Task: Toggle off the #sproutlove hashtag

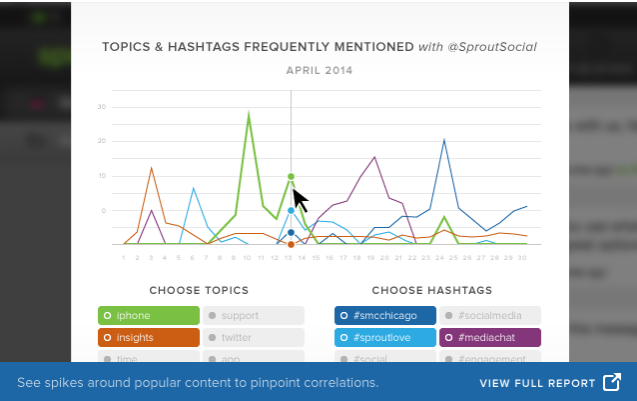Action: click(385, 337)
